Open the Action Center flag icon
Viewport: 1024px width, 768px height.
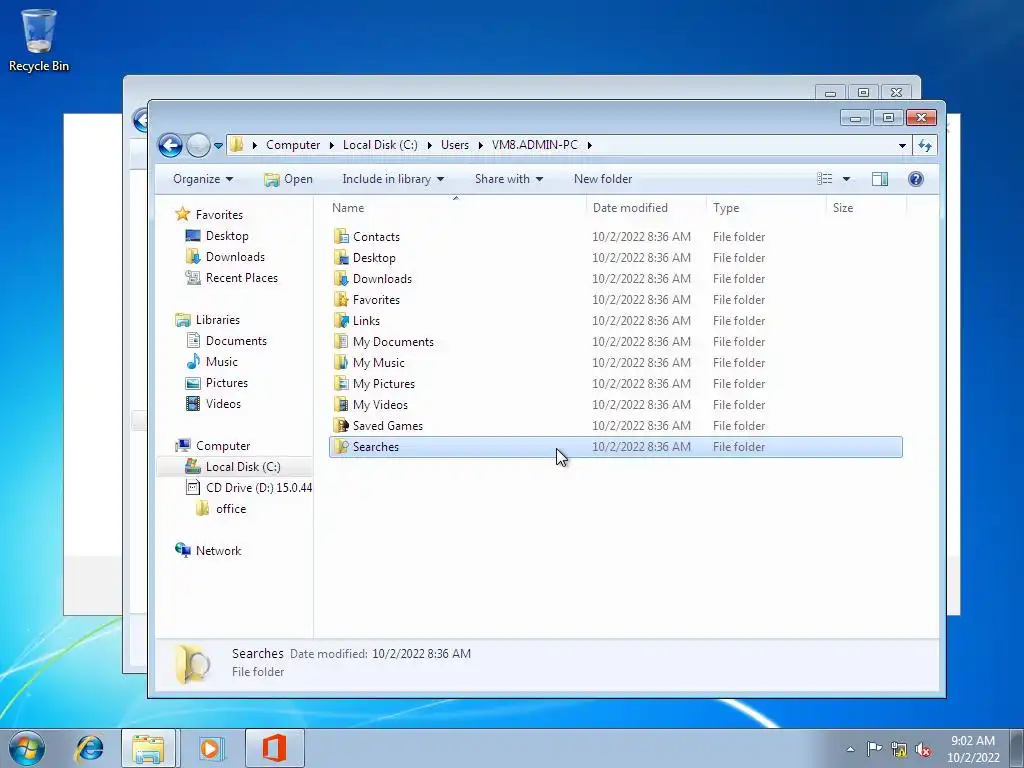[x=874, y=749]
